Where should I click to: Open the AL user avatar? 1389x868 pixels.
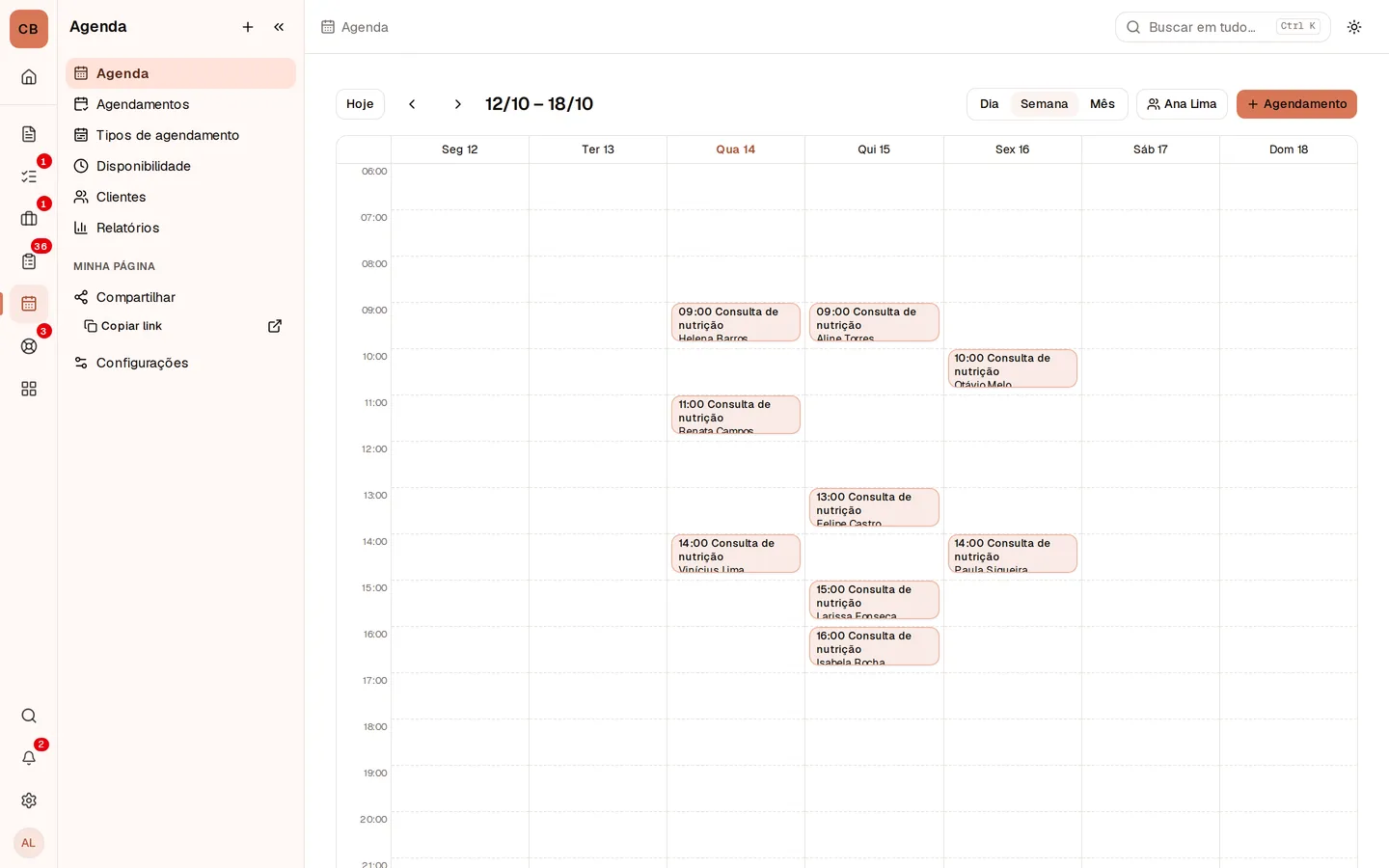tap(29, 843)
